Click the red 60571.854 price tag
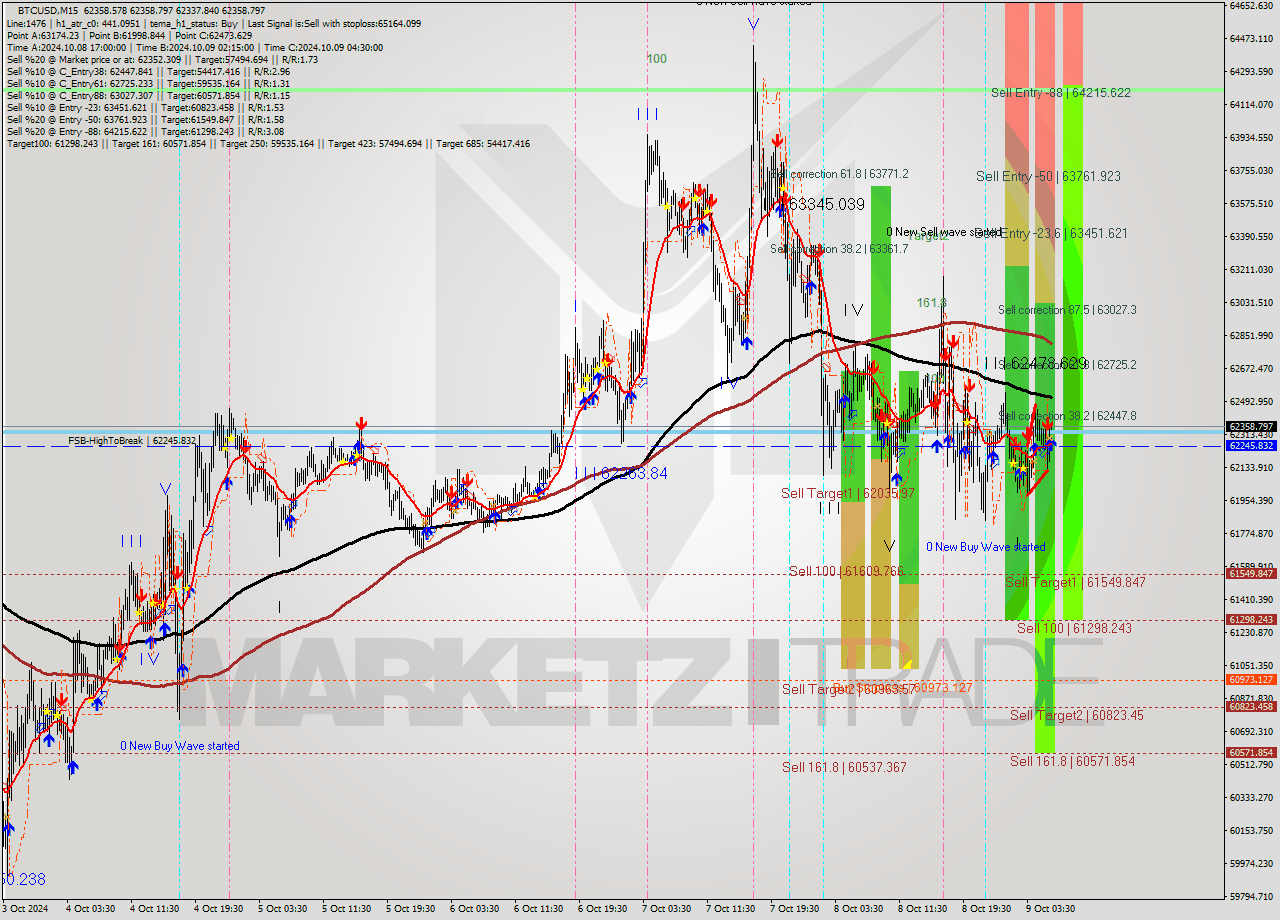 click(1251, 753)
